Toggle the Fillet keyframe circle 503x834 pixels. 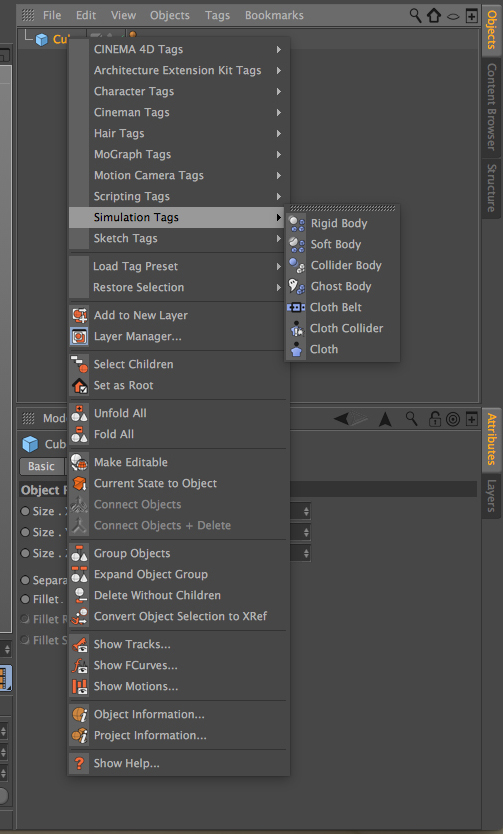[25, 599]
